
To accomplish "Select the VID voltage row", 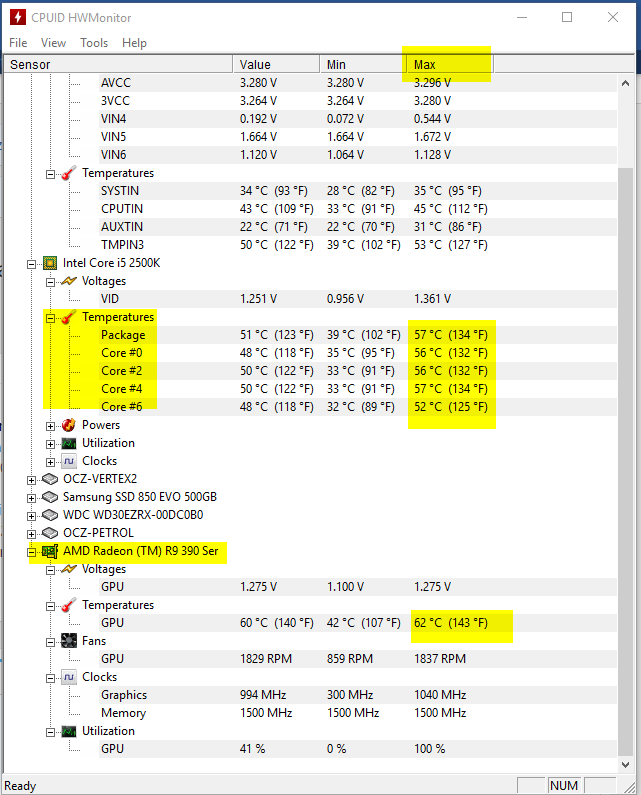I will (358, 299).
